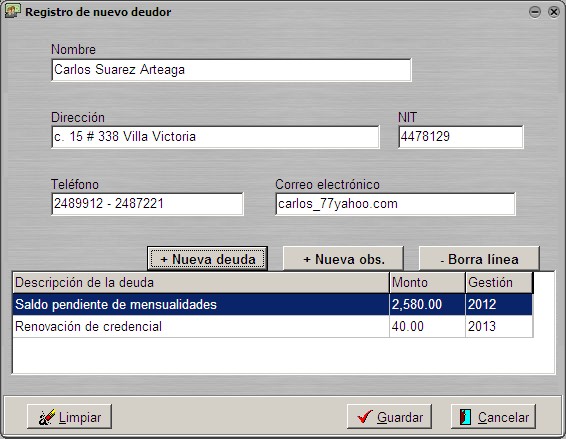Click the Descripción de la deuda column header
Viewport: 566px width, 439px height.
click(201, 282)
